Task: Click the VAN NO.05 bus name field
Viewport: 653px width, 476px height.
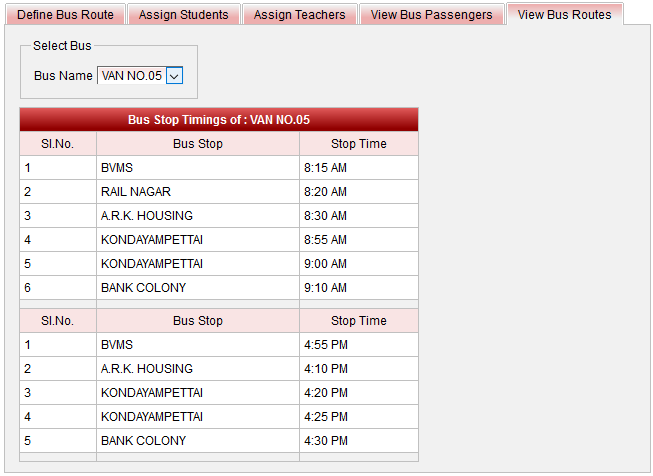Action: (x=131, y=76)
